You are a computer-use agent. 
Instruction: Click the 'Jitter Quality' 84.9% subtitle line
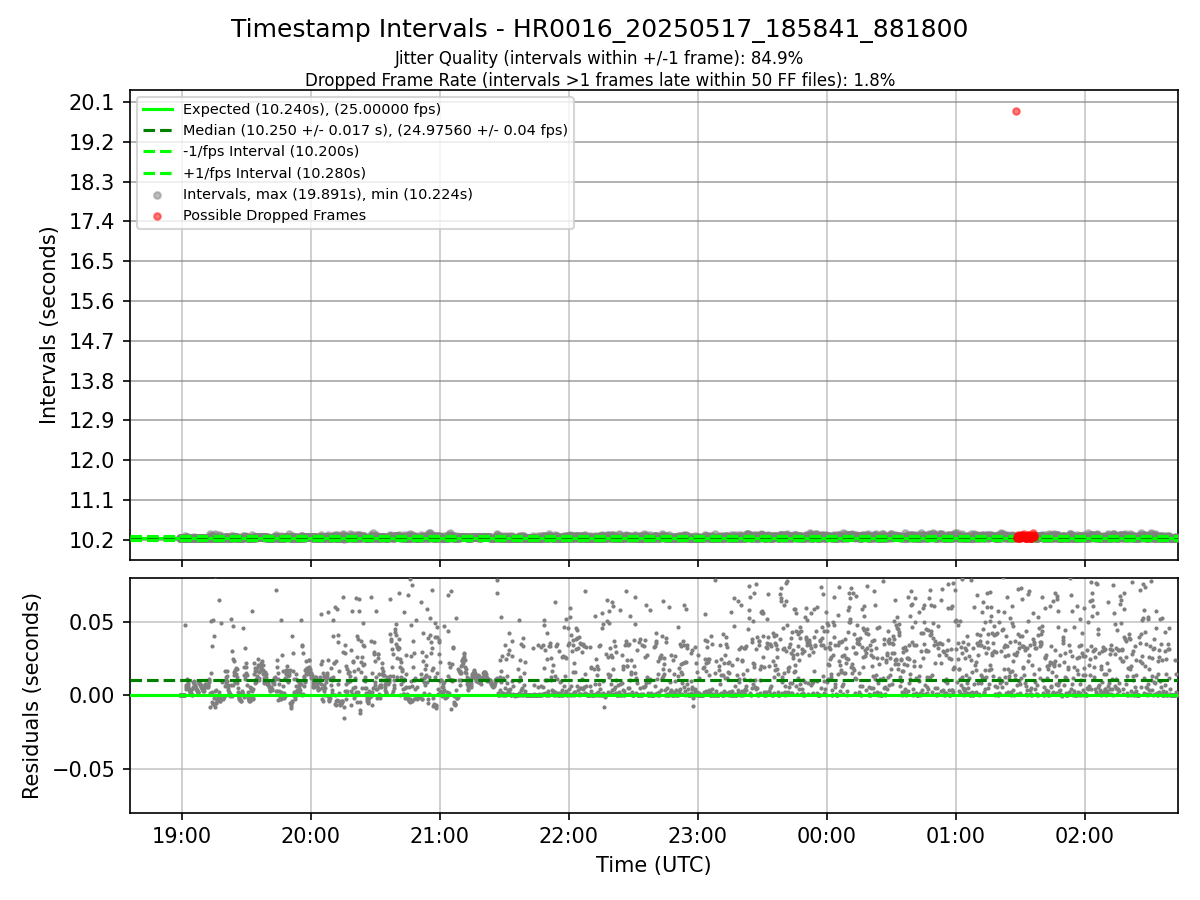coord(599,58)
